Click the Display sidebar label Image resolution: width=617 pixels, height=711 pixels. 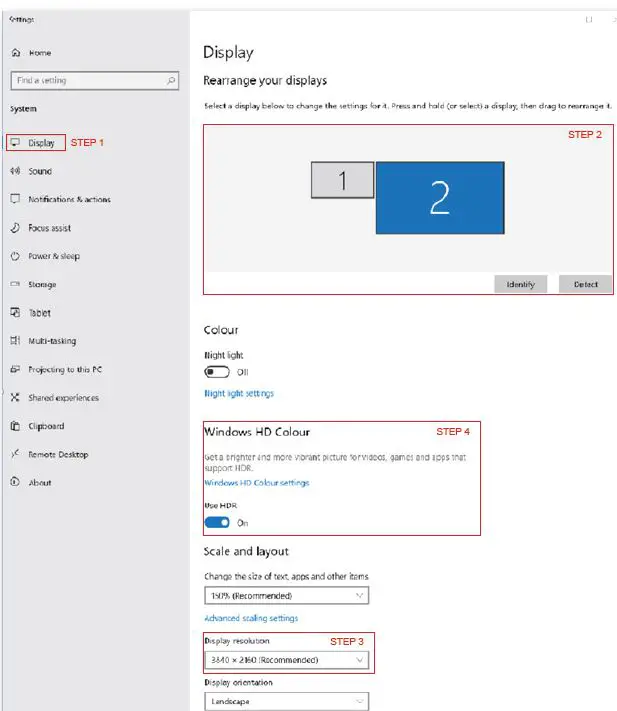point(41,143)
